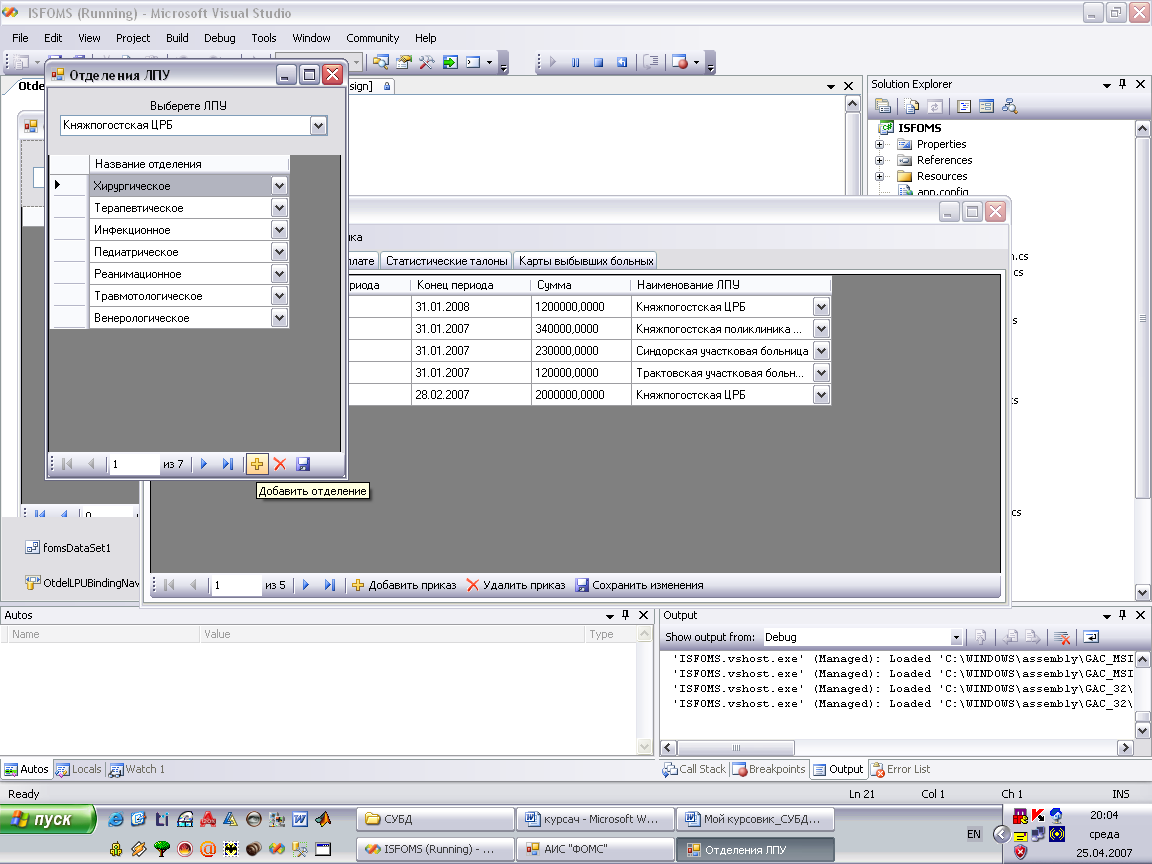This screenshot has height=864, width=1152.
Task: Click the floppy save icon in Отделения ЛПУ
Action: (303, 464)
